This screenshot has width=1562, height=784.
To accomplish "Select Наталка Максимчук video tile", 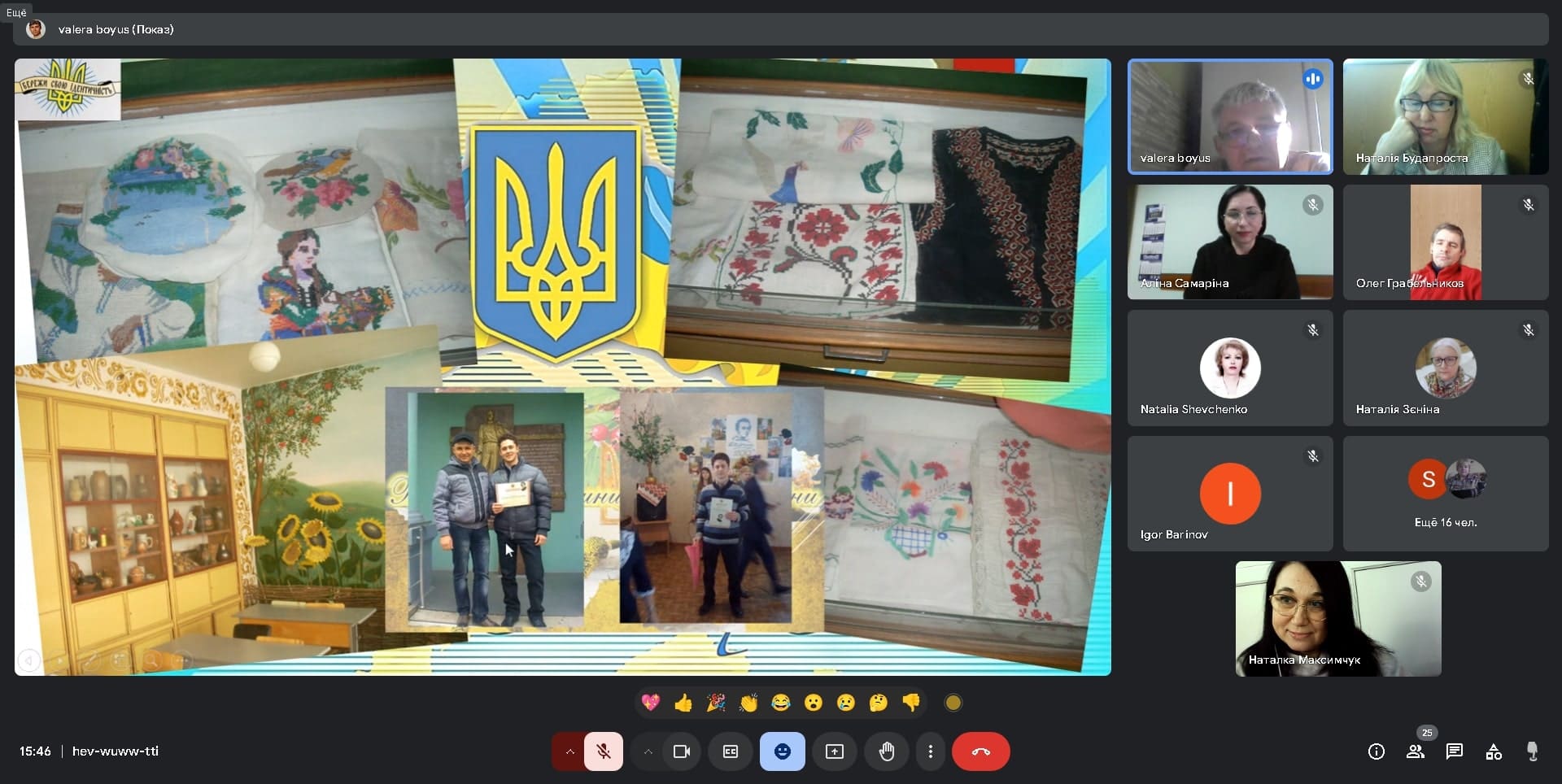I will pos(1338,619).
